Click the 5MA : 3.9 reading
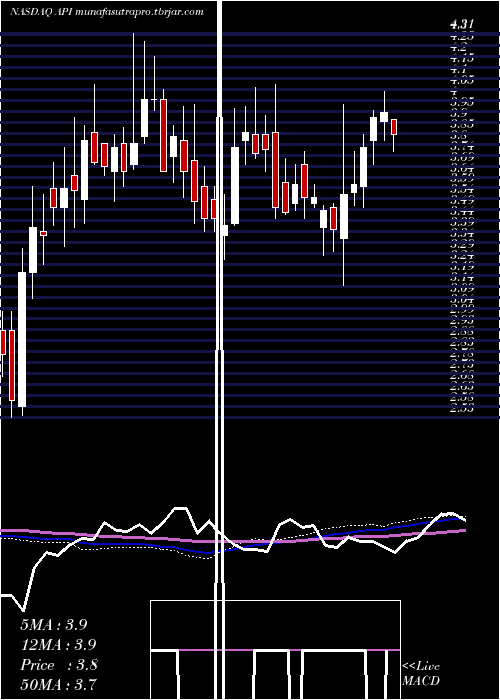 (x=54, y=625)
